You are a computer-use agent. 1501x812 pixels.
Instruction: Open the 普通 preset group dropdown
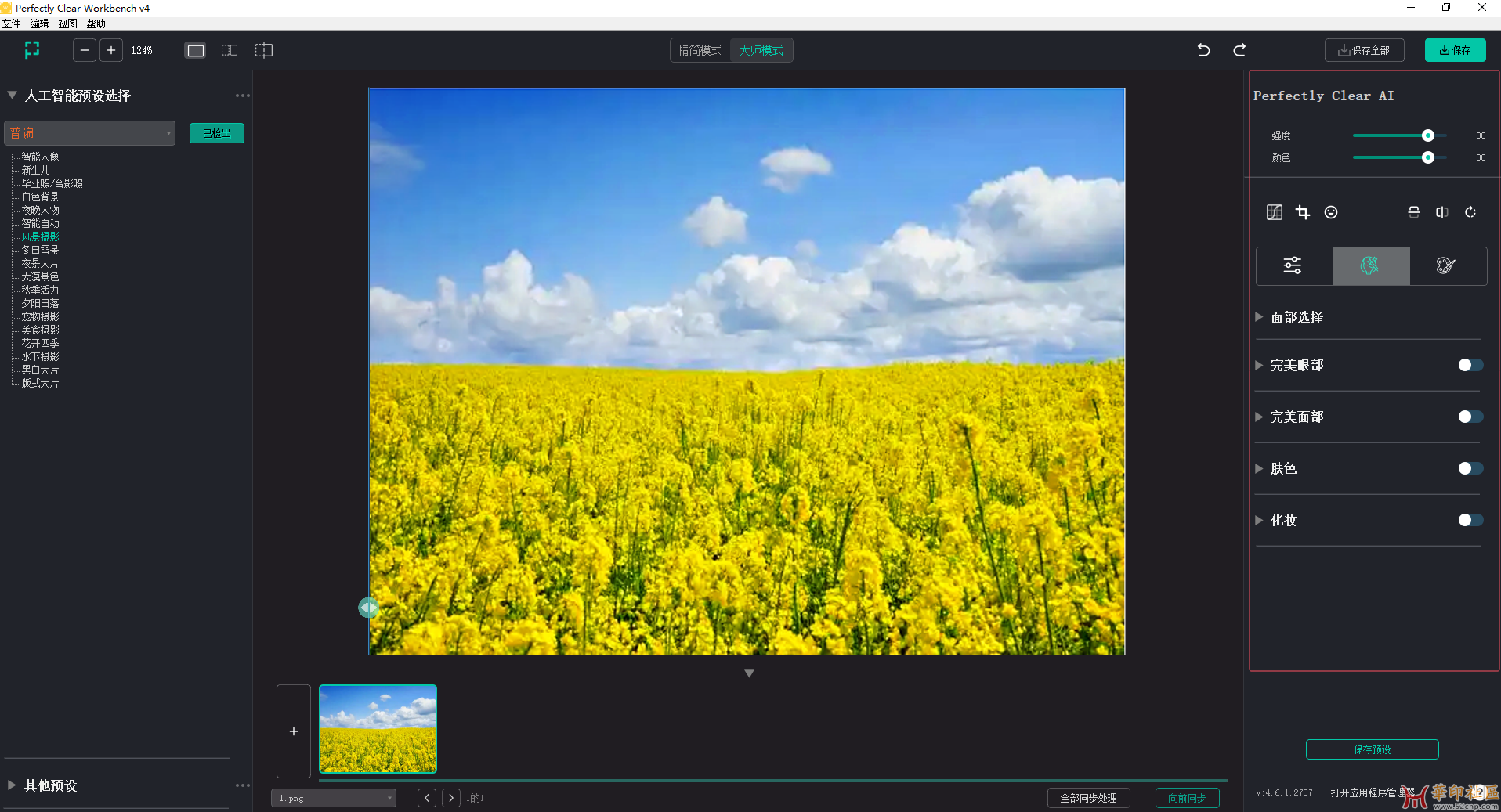pos(90,133)
